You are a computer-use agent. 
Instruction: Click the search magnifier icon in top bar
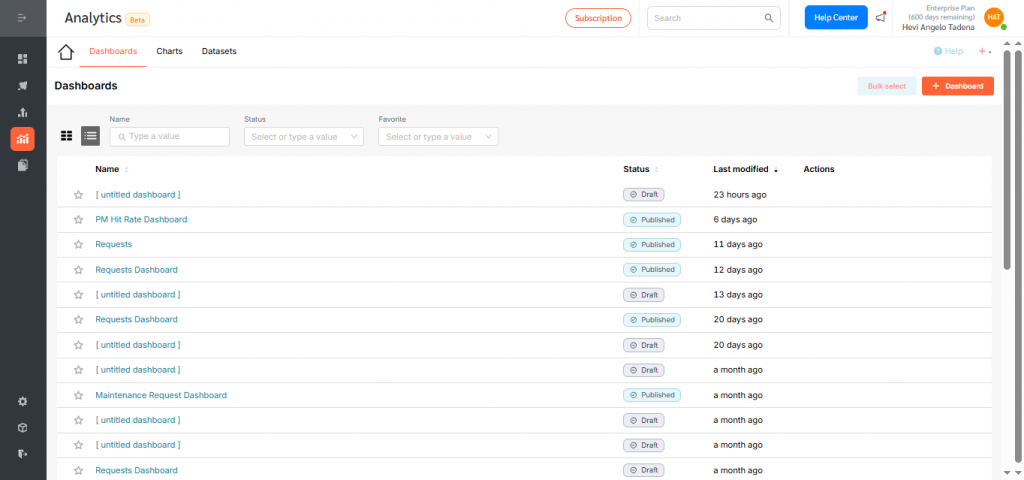(769, 18)
